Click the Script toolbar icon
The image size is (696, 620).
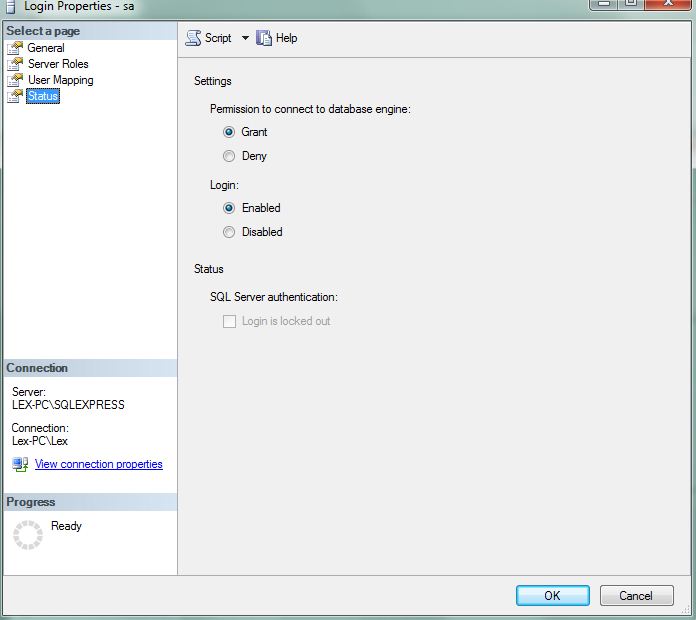coord(193,38)
